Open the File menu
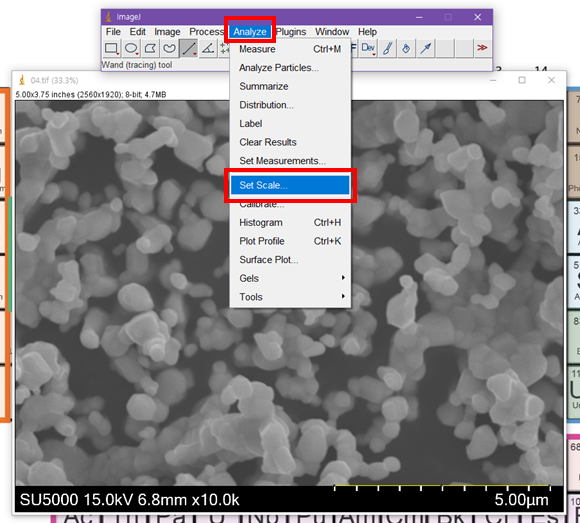Viewport: 580px width, 523px height. pos(113,32)
